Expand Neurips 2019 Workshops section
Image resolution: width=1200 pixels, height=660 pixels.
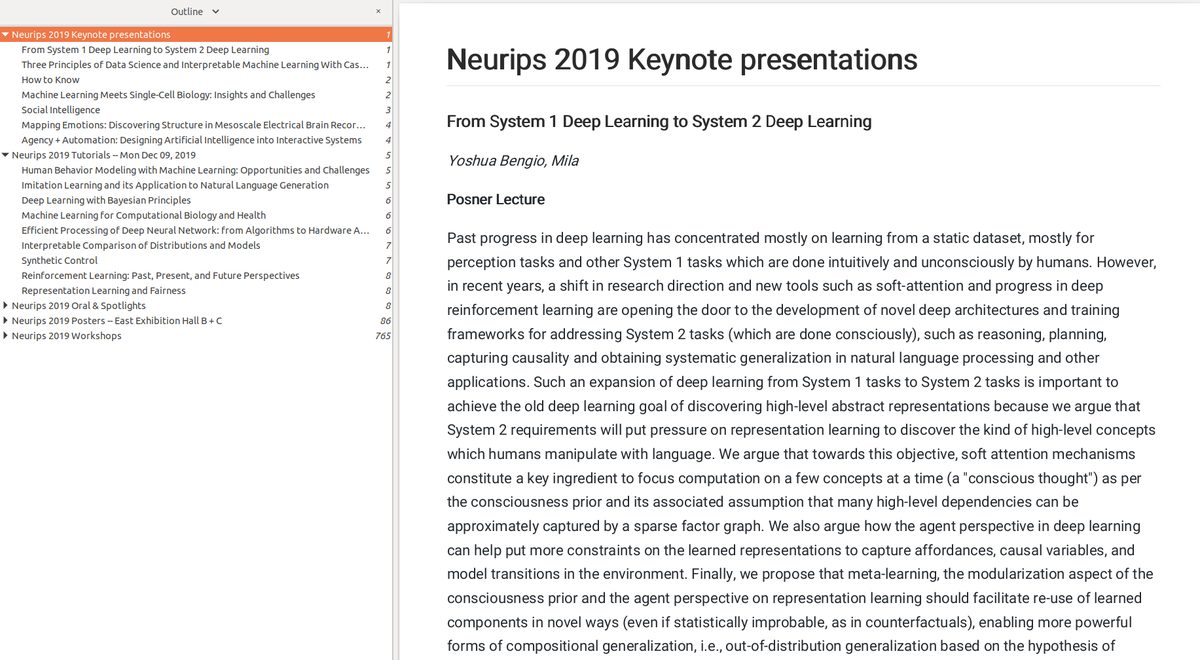click(6, 335)
